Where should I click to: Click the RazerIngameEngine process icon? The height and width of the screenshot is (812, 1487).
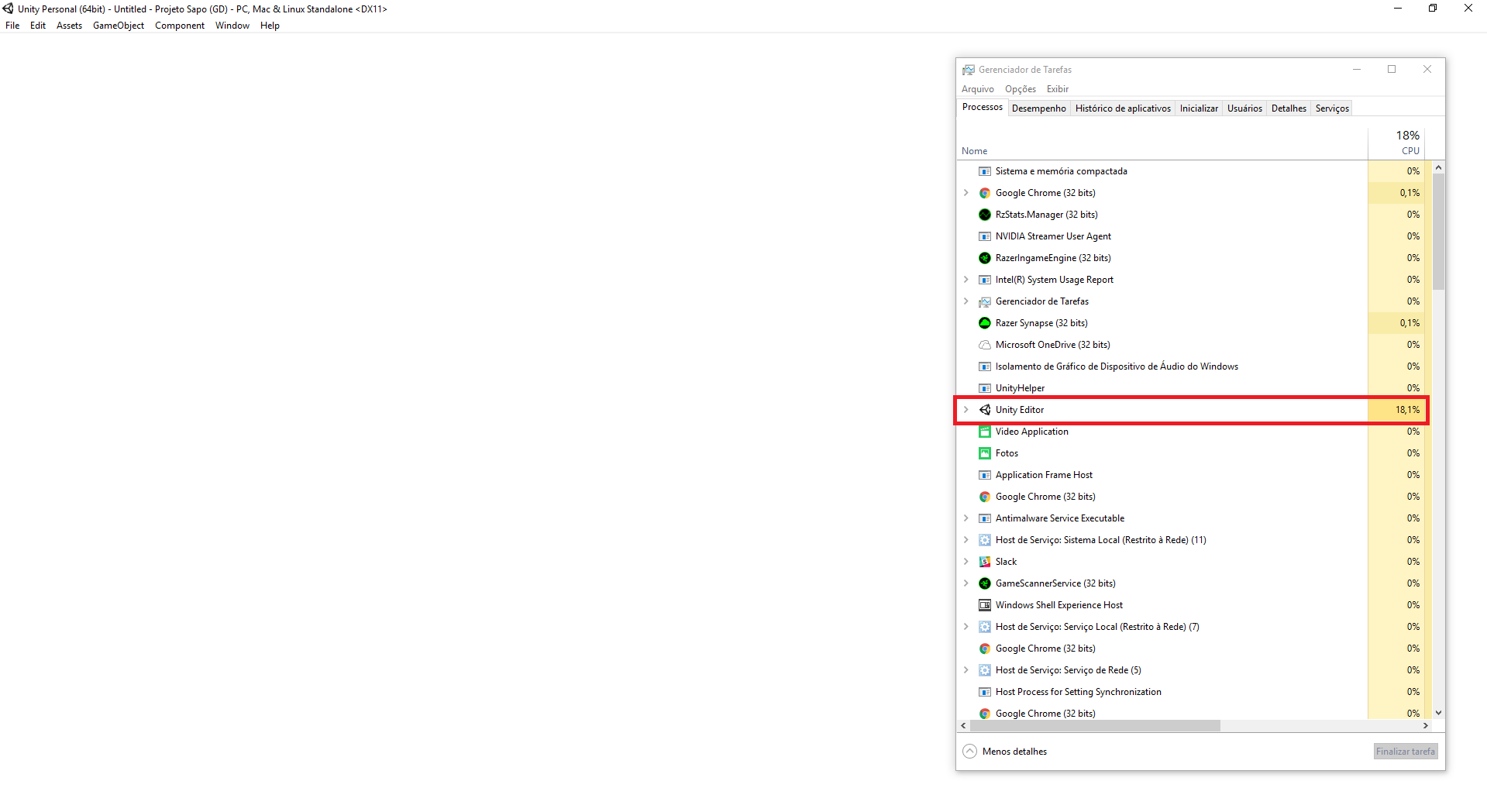pos(985,258)
